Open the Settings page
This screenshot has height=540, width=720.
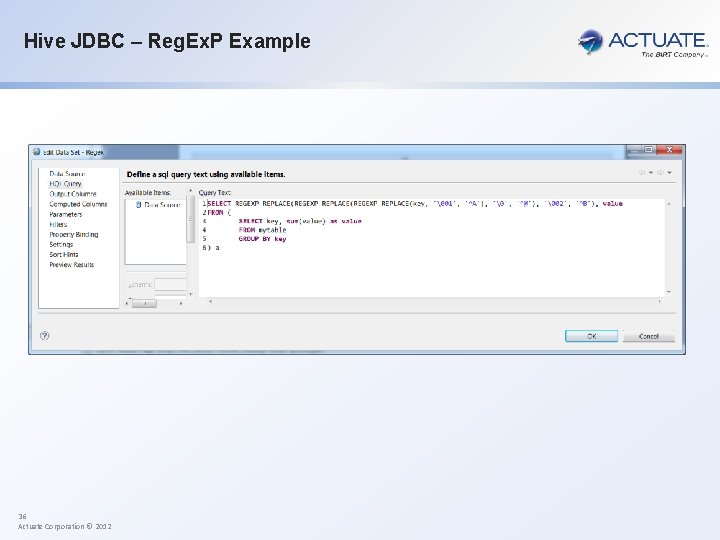coord(61,244)
